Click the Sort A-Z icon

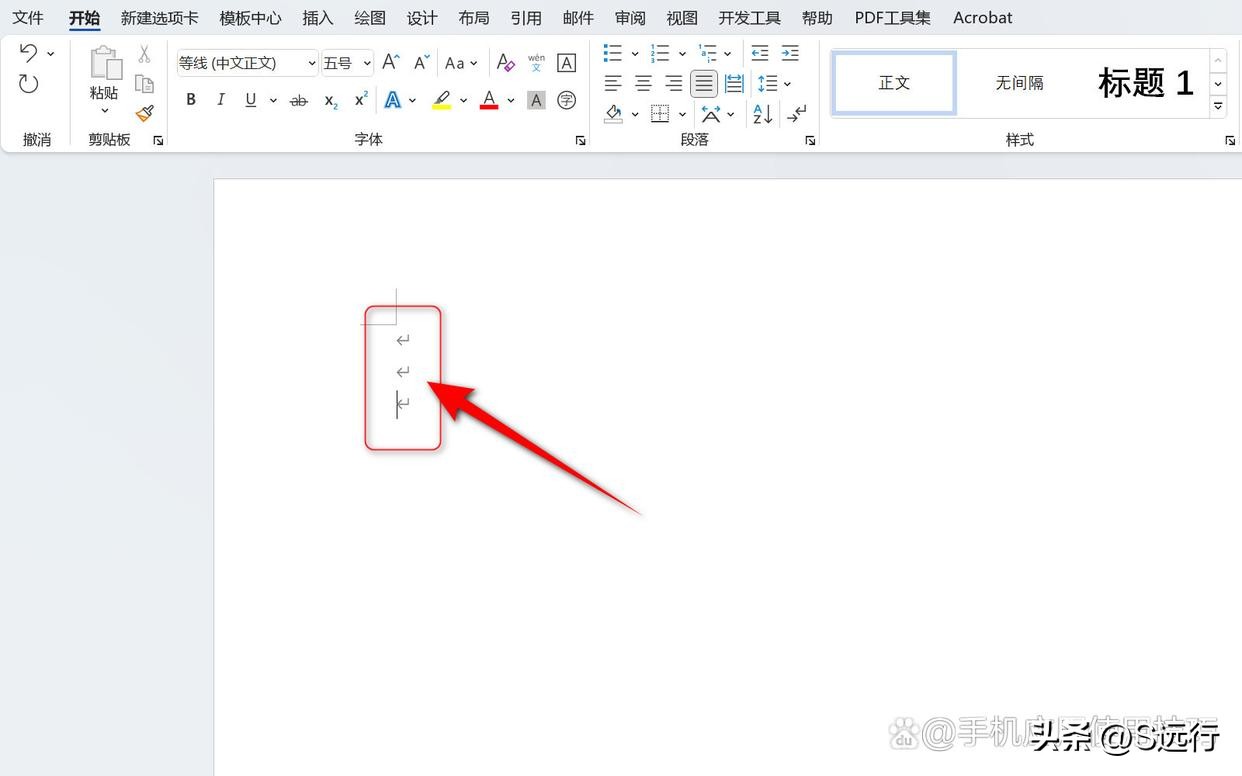(763, 114)
